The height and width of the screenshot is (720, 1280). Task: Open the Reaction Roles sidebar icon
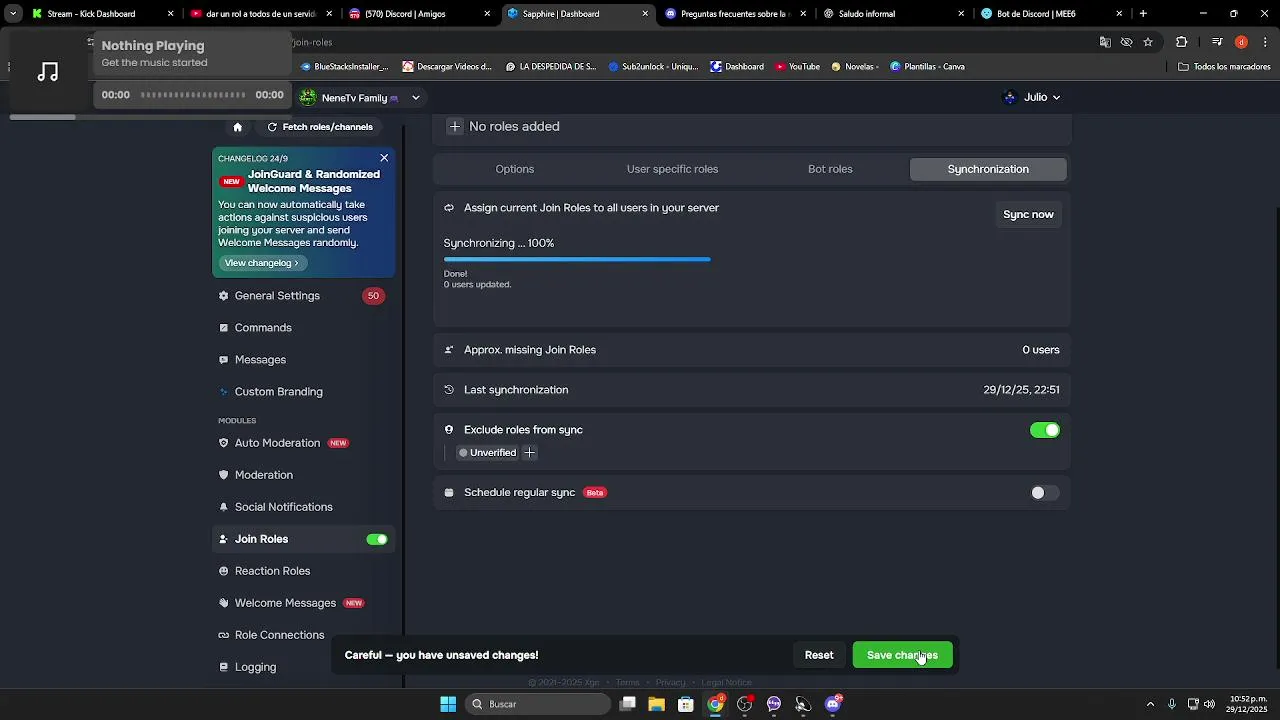[x=224, y=571]
